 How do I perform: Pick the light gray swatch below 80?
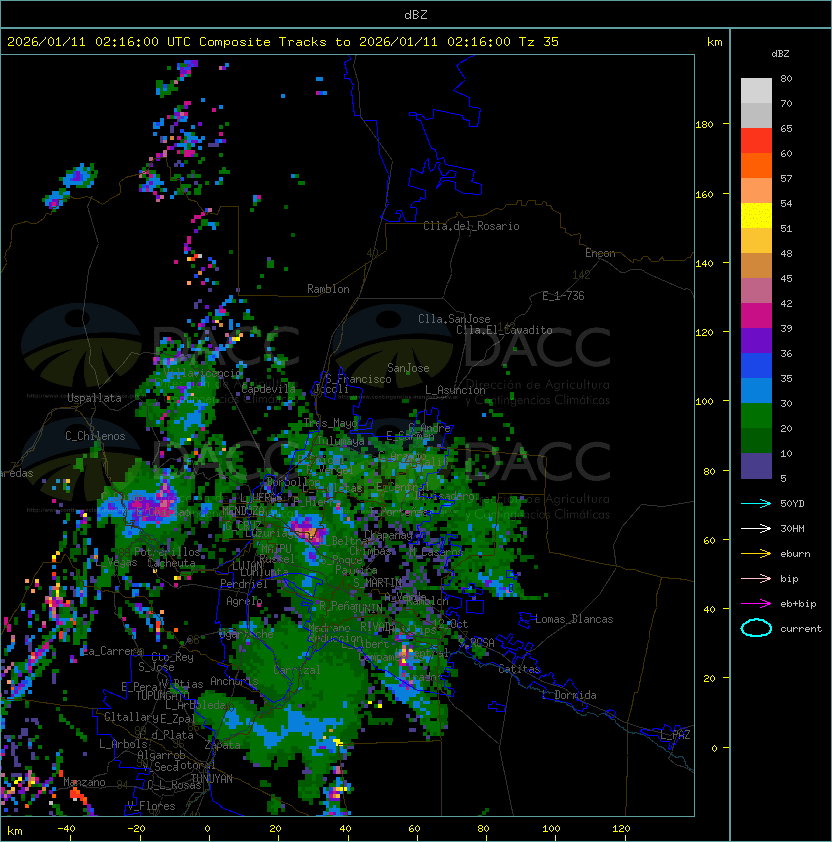[x=756, y=91]
